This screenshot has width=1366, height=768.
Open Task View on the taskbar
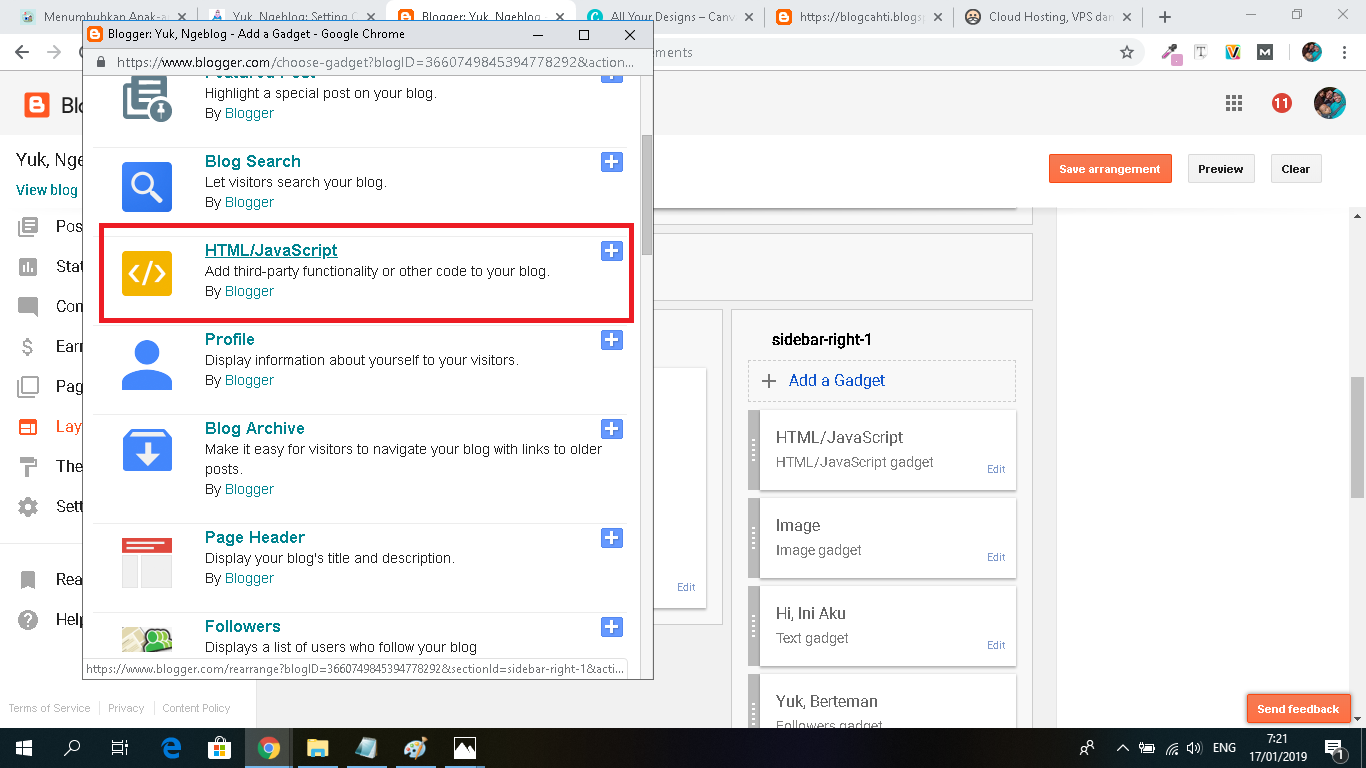[119, 747]
